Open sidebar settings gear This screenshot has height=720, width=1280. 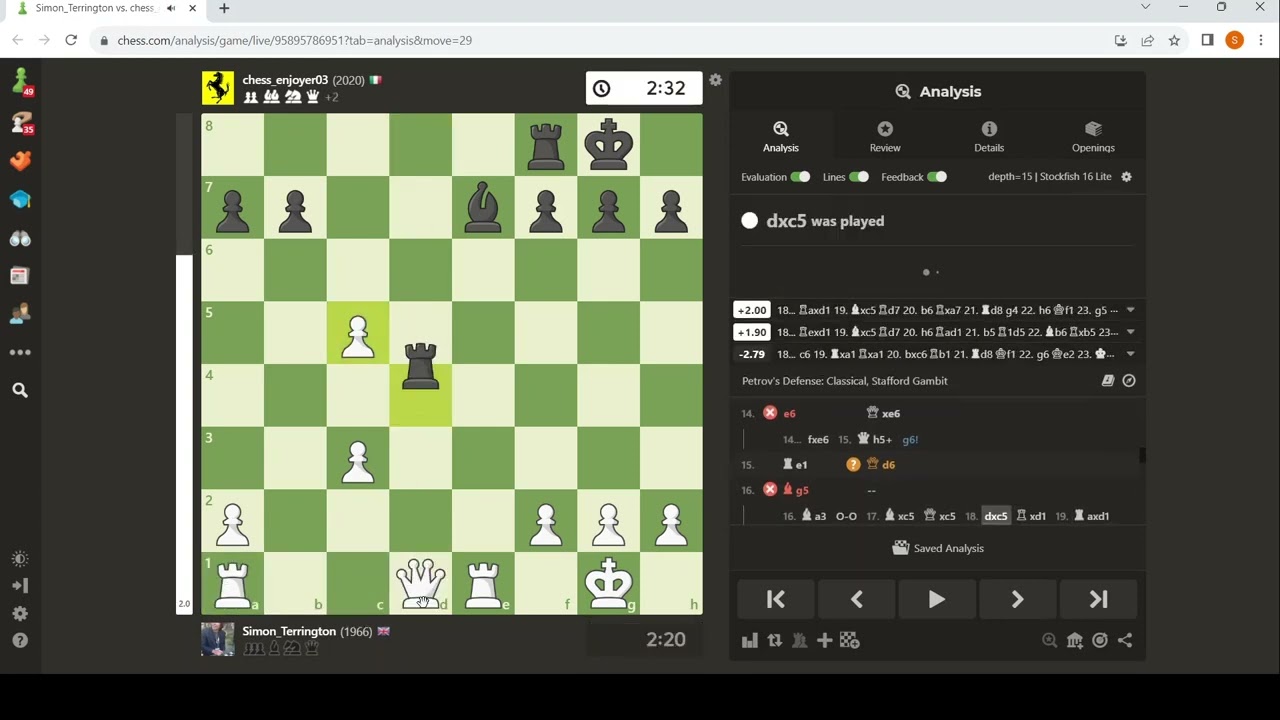click(20, 613)
